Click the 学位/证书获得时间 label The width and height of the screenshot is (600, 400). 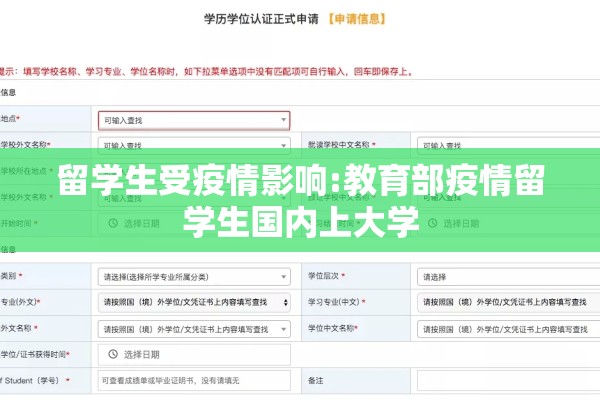click(35, 354)
